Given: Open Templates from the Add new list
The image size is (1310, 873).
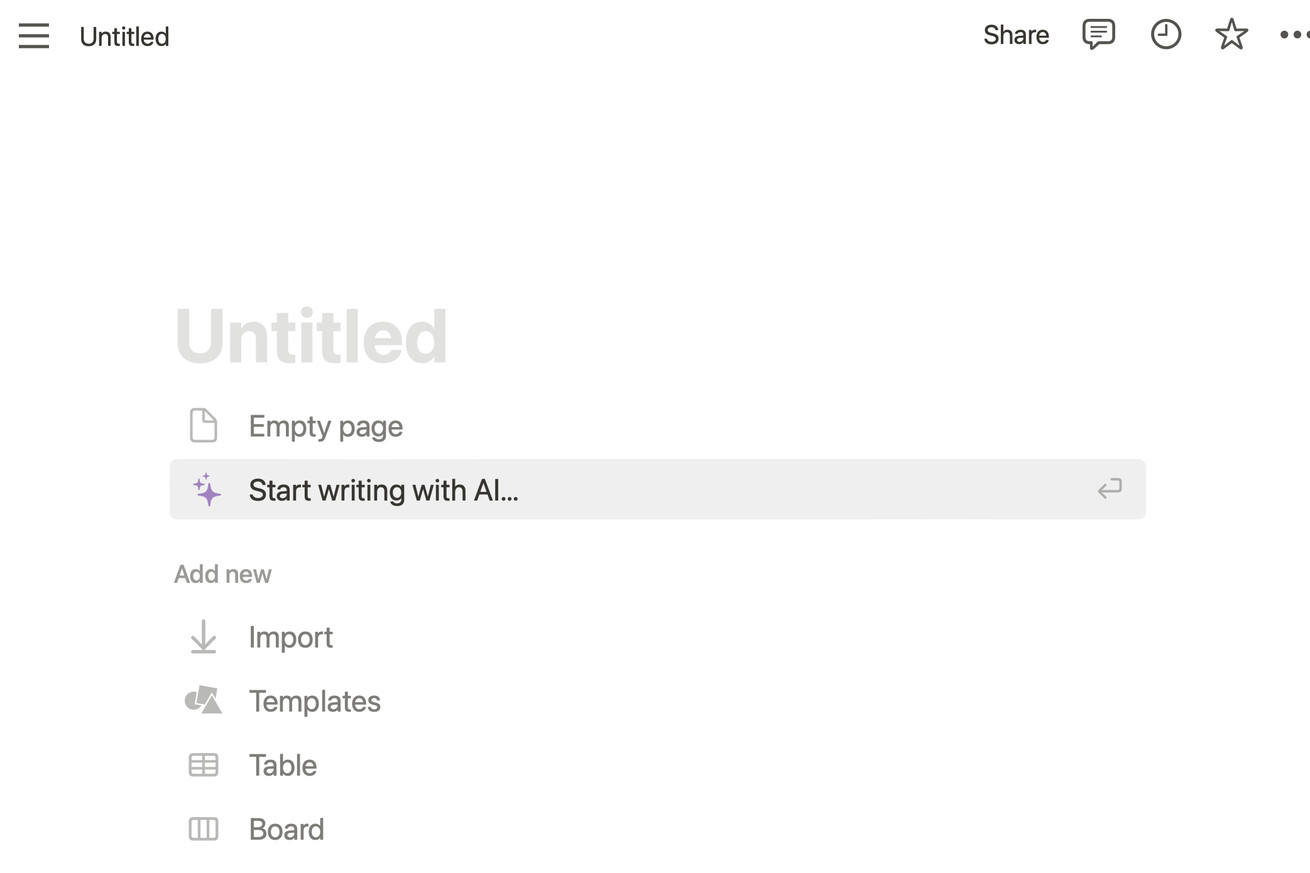Looking at the screenshot, I should tap(314, 701).
